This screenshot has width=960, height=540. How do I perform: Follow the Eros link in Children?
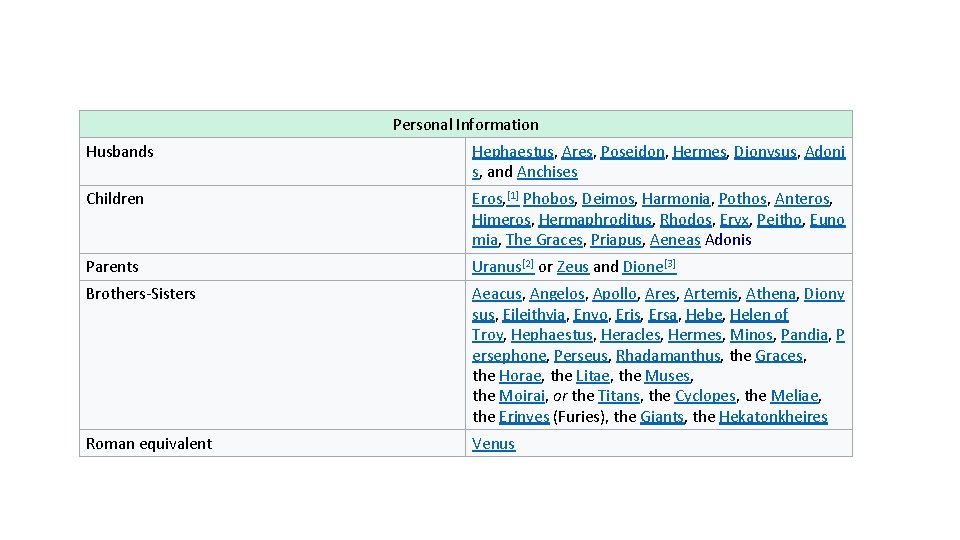pos(487,199)
